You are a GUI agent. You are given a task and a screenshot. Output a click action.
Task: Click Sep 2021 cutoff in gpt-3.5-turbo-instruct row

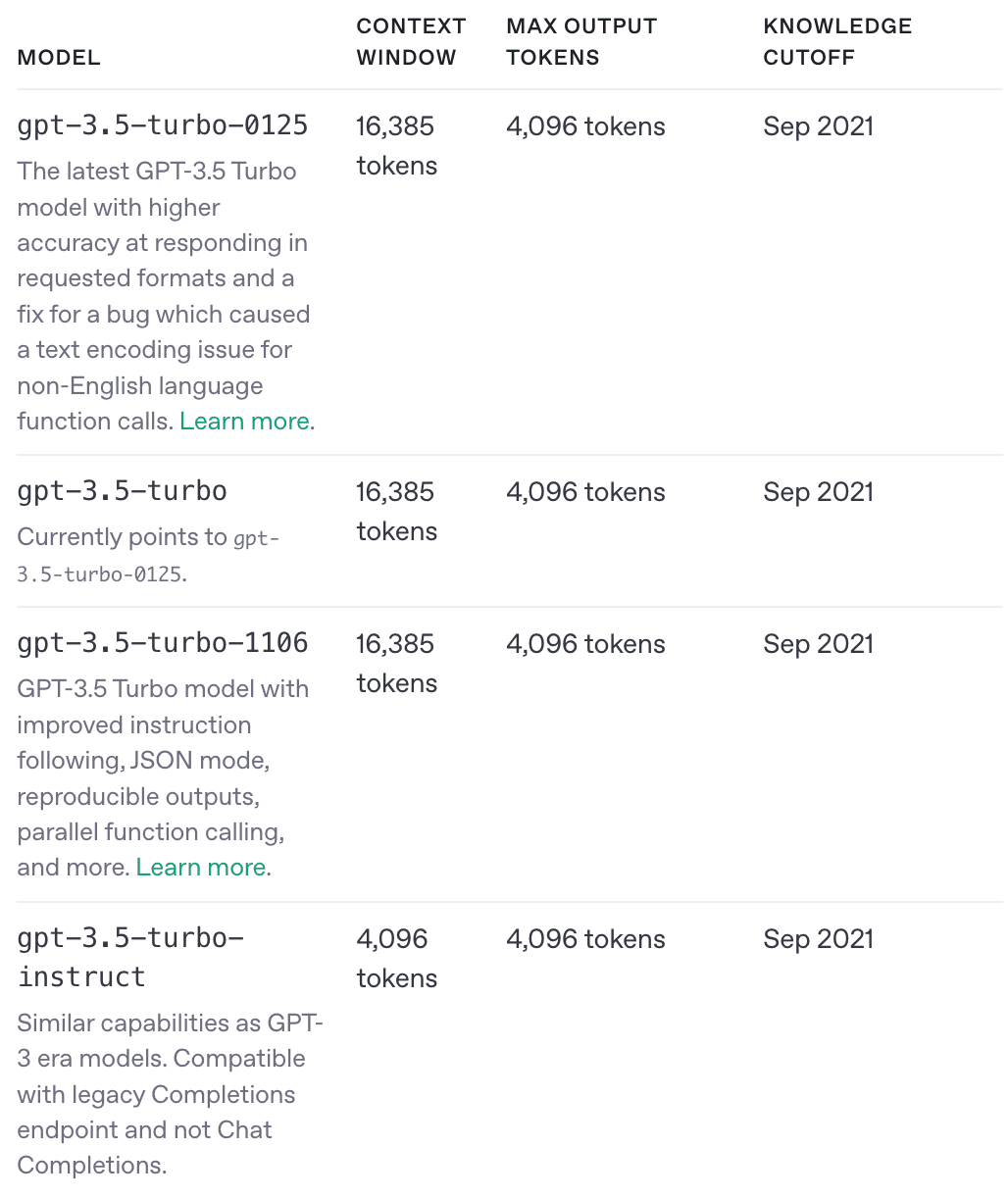pos(818,939)
